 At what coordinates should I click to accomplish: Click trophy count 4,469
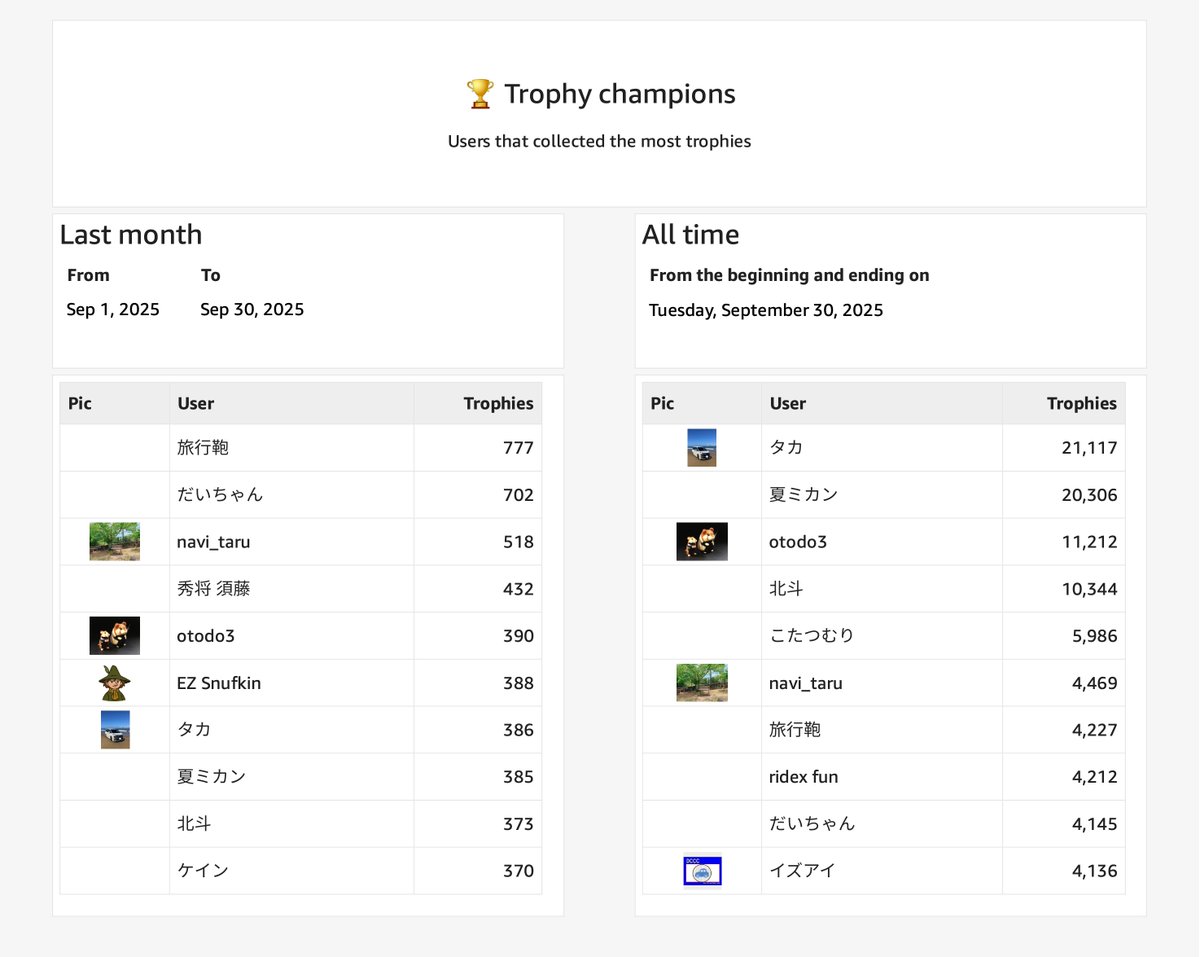(1094, 683)
